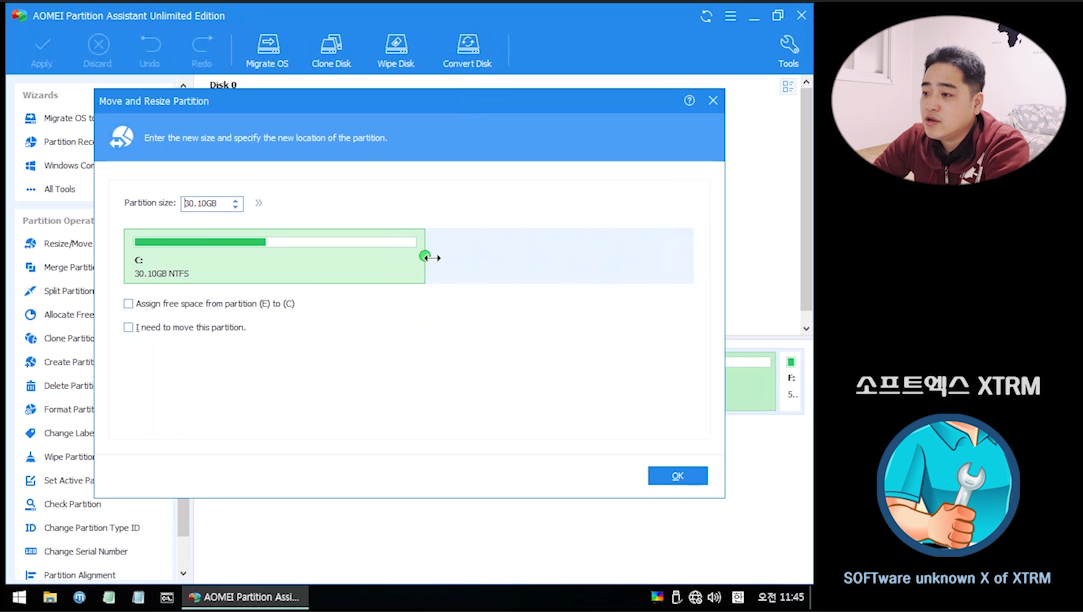Open File Explorer from the taskbar
Screen dimensions: 1083x612
click(50, 597)
